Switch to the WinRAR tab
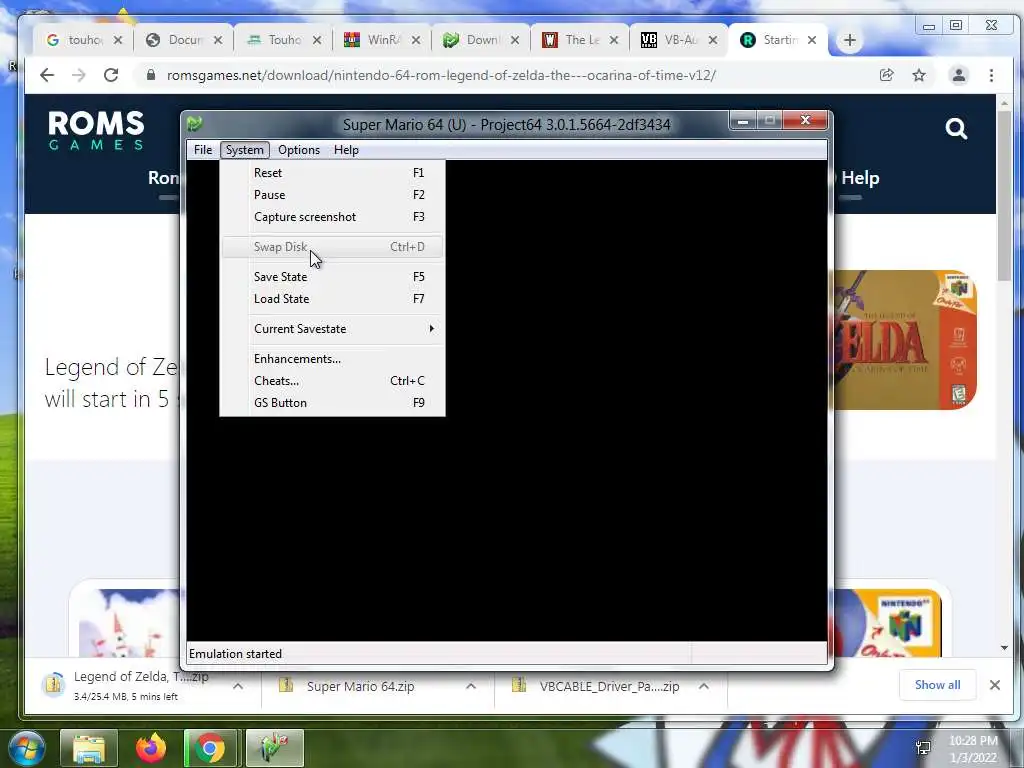 click(x=374, y=40)
